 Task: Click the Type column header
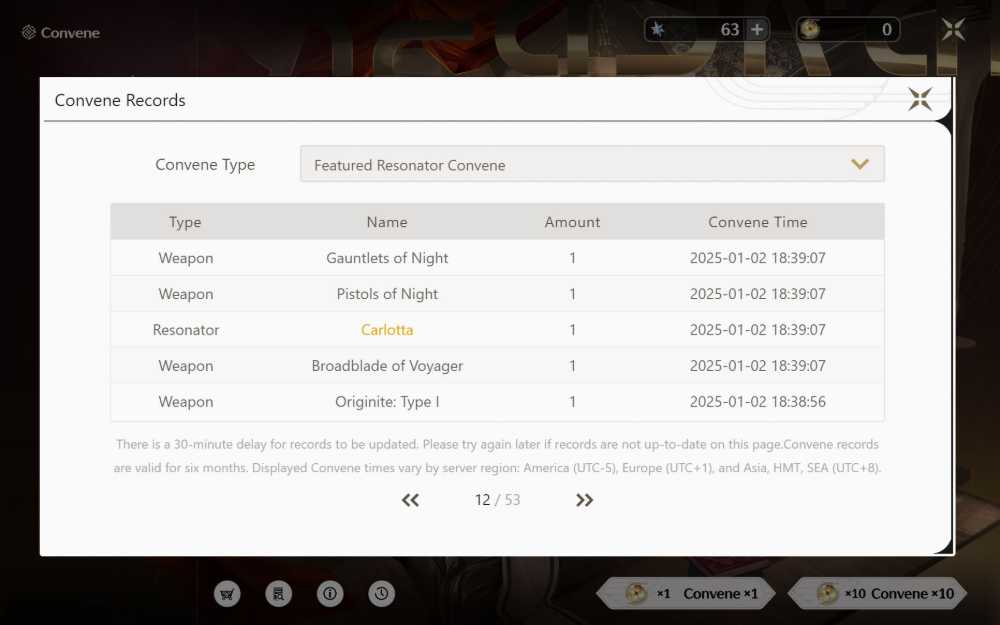pos(185,222)
